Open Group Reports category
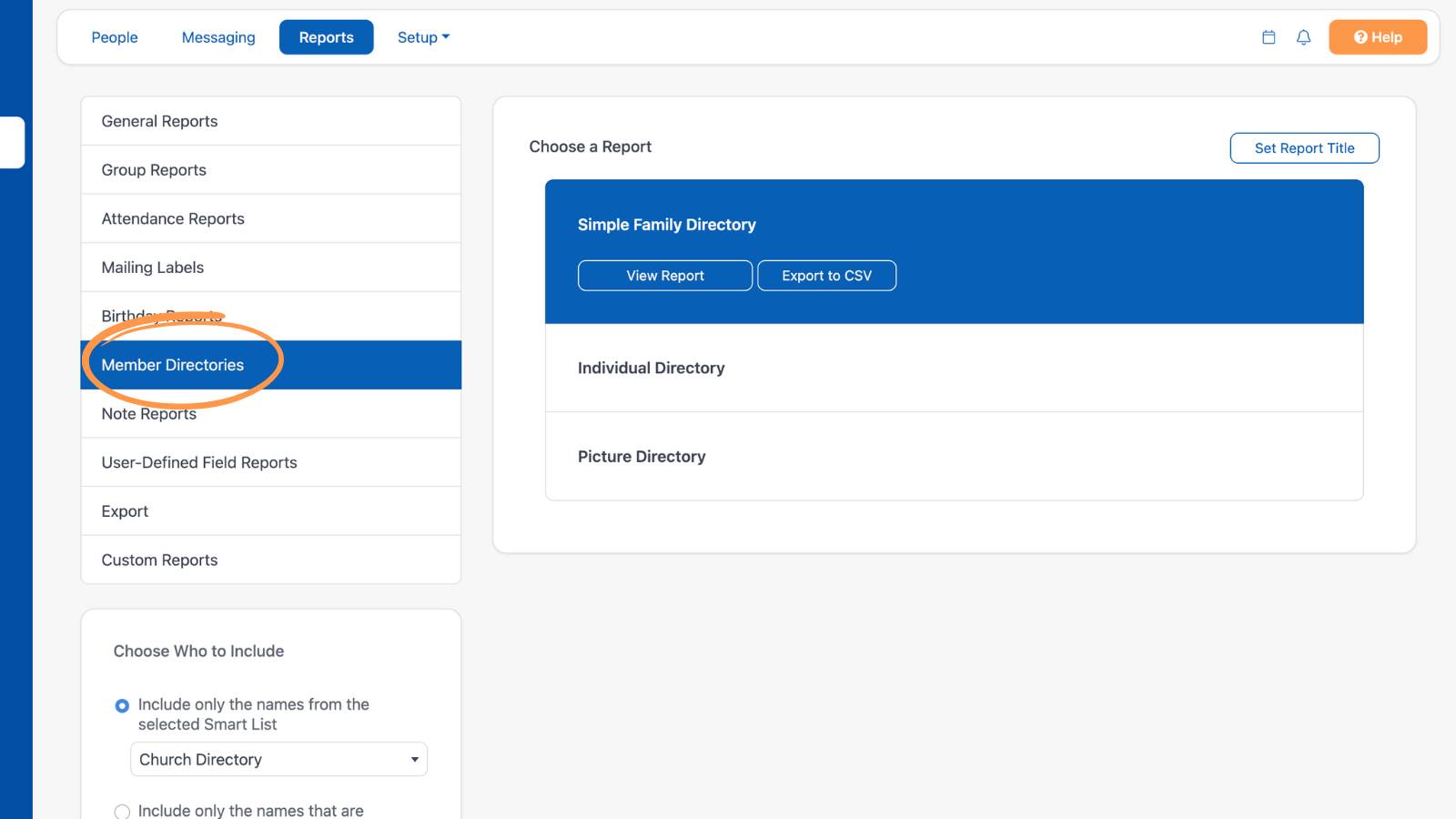 [x=271, y=170]
